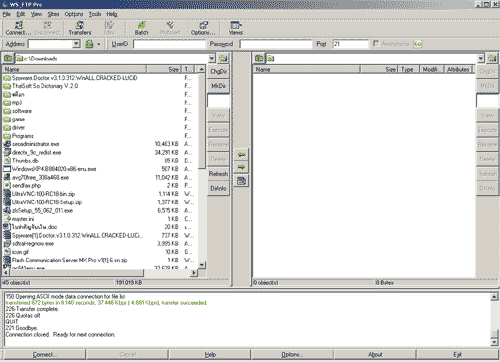Viewport: 500px width, 362px height.
Task: Open the Transfers toolbar icon
Action: point(80,28)
